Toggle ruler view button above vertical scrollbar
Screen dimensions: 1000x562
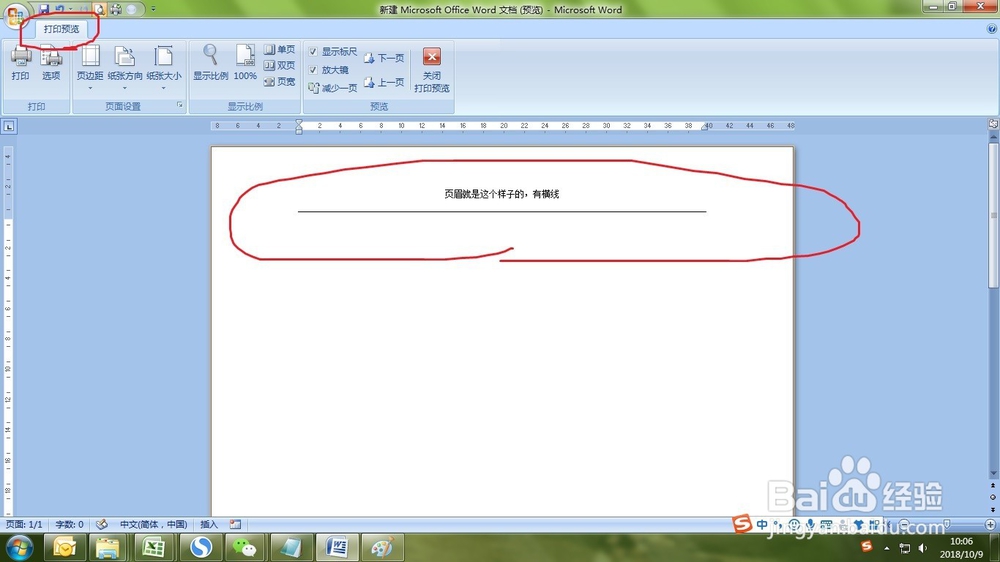pos(993,124)
